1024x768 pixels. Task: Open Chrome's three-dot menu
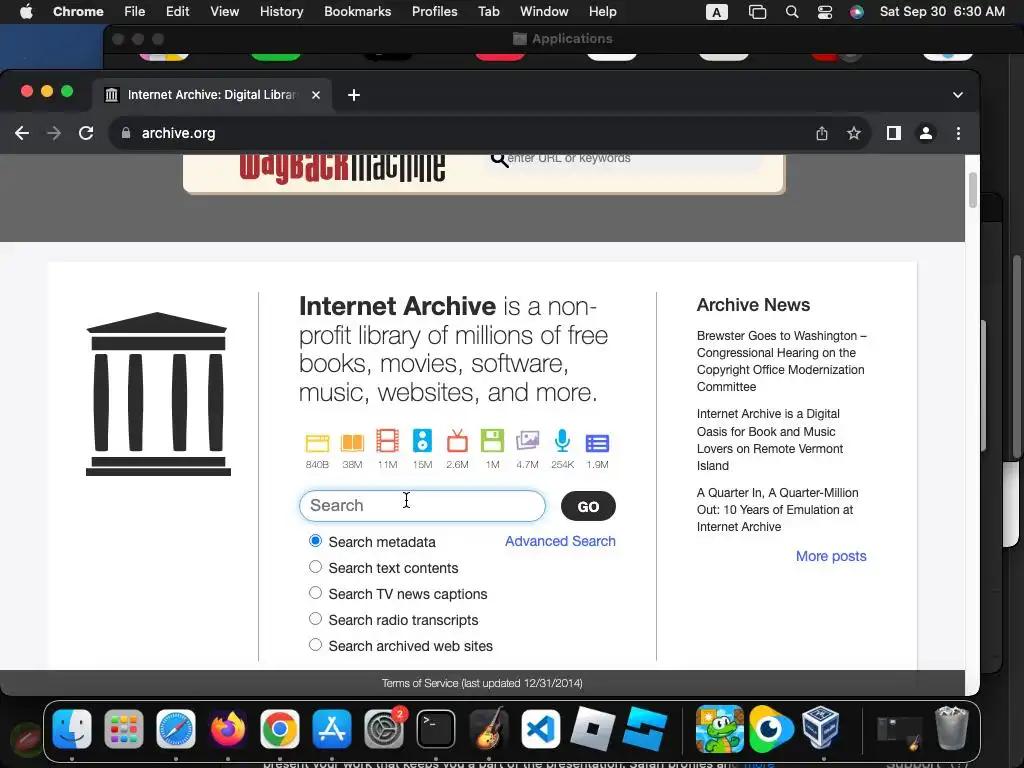click(958, 133)
